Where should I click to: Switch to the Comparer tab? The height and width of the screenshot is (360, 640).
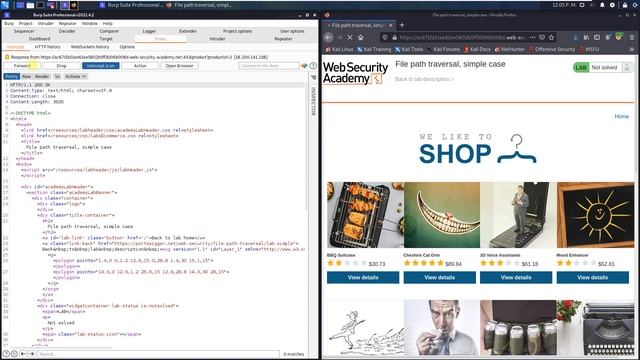[x=109, y=31]
